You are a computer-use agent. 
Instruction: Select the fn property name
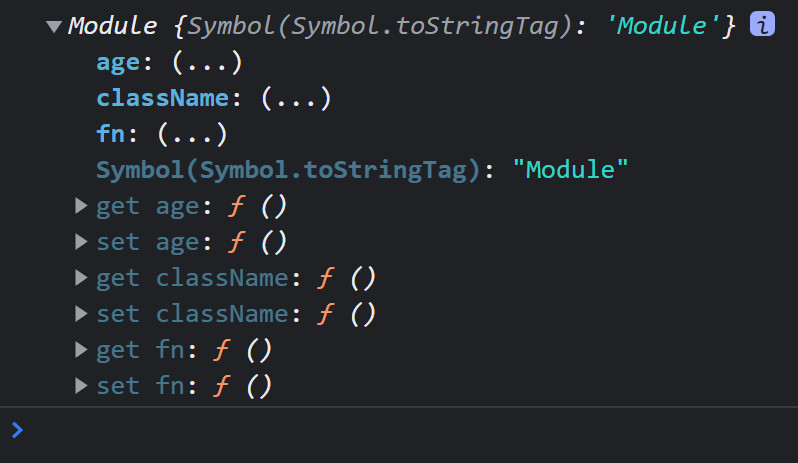pyautogui.click(x=110, y=134)
